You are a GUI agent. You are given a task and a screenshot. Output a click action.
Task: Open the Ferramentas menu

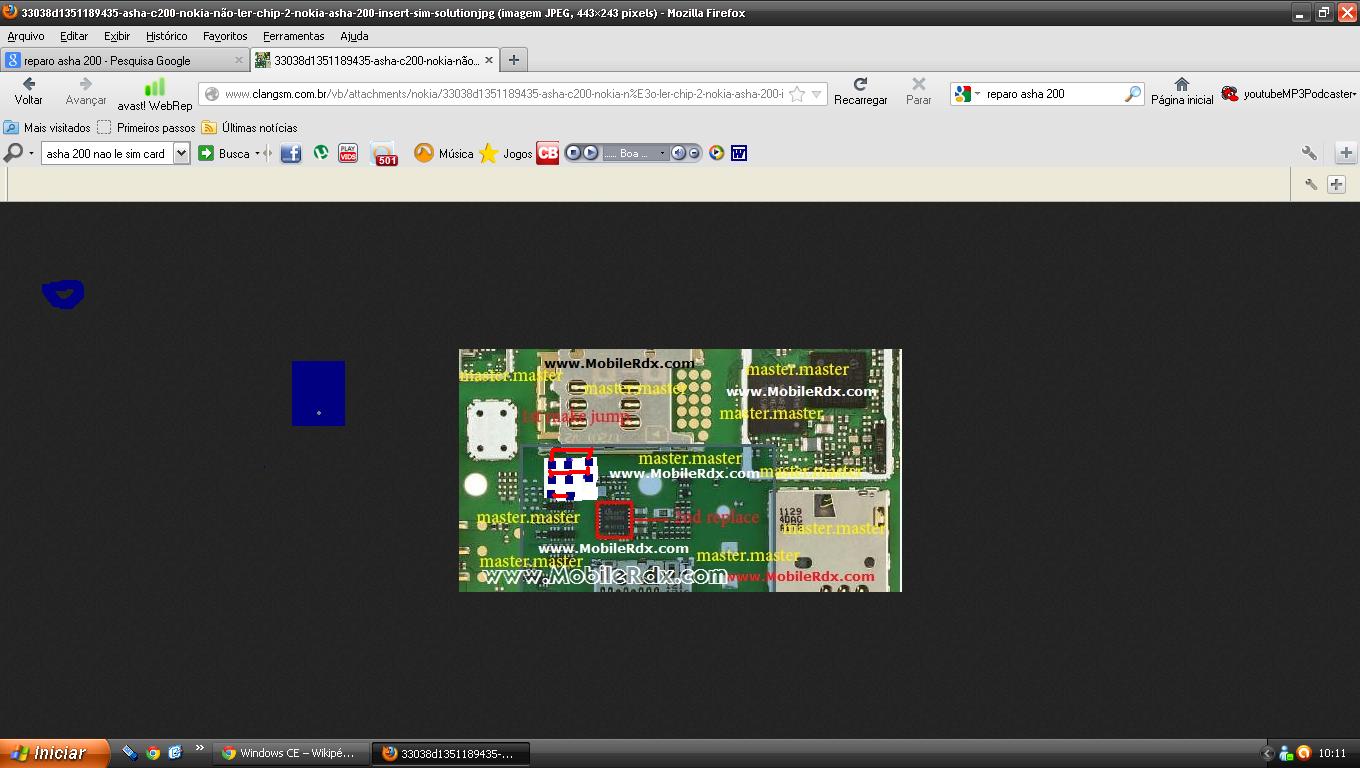tap(293, 36)
